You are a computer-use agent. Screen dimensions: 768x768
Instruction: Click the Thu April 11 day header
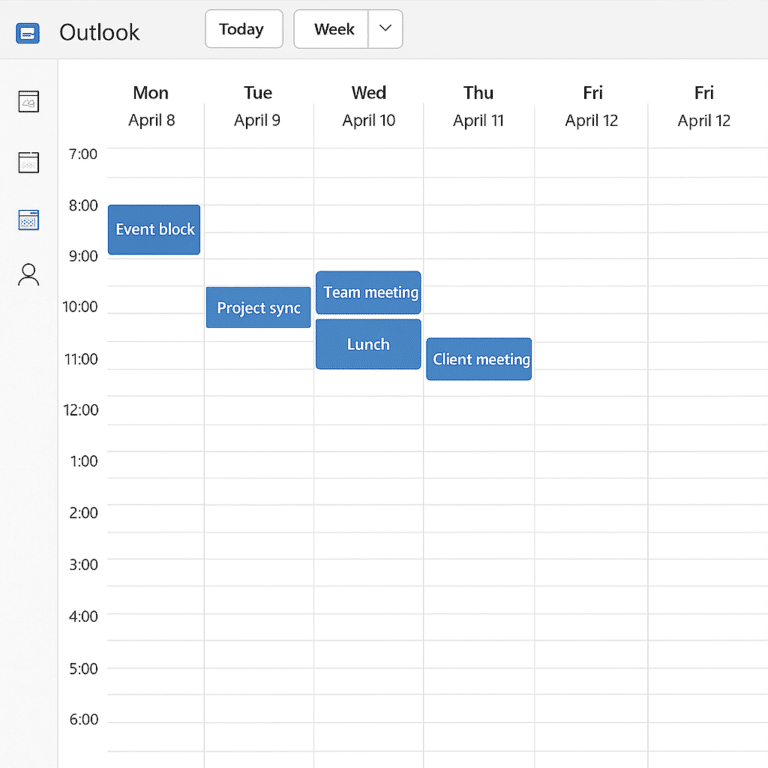click(478, 106)
